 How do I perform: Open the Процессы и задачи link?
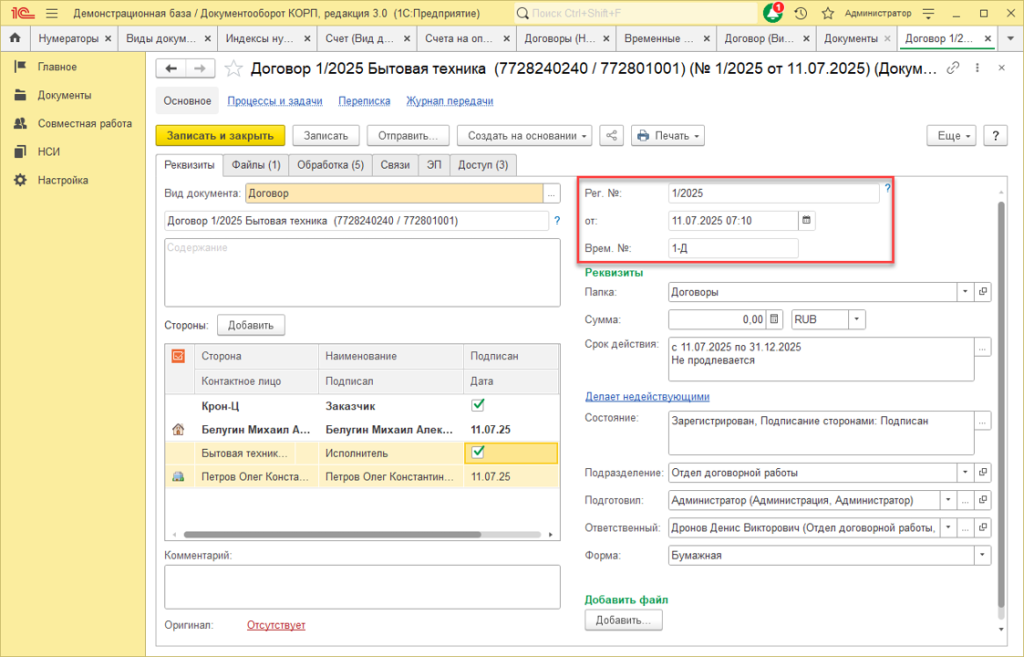coord(275,101)
